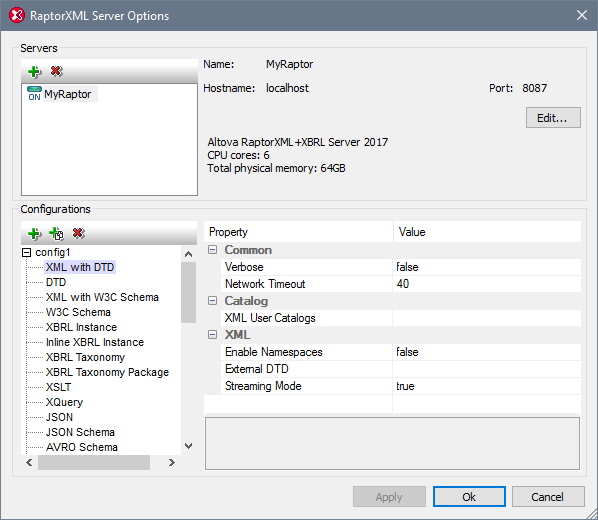Click the configuration list scroll down arrow
The width and height of the screenshot is (598, 520).
click(x=188, y=446)
